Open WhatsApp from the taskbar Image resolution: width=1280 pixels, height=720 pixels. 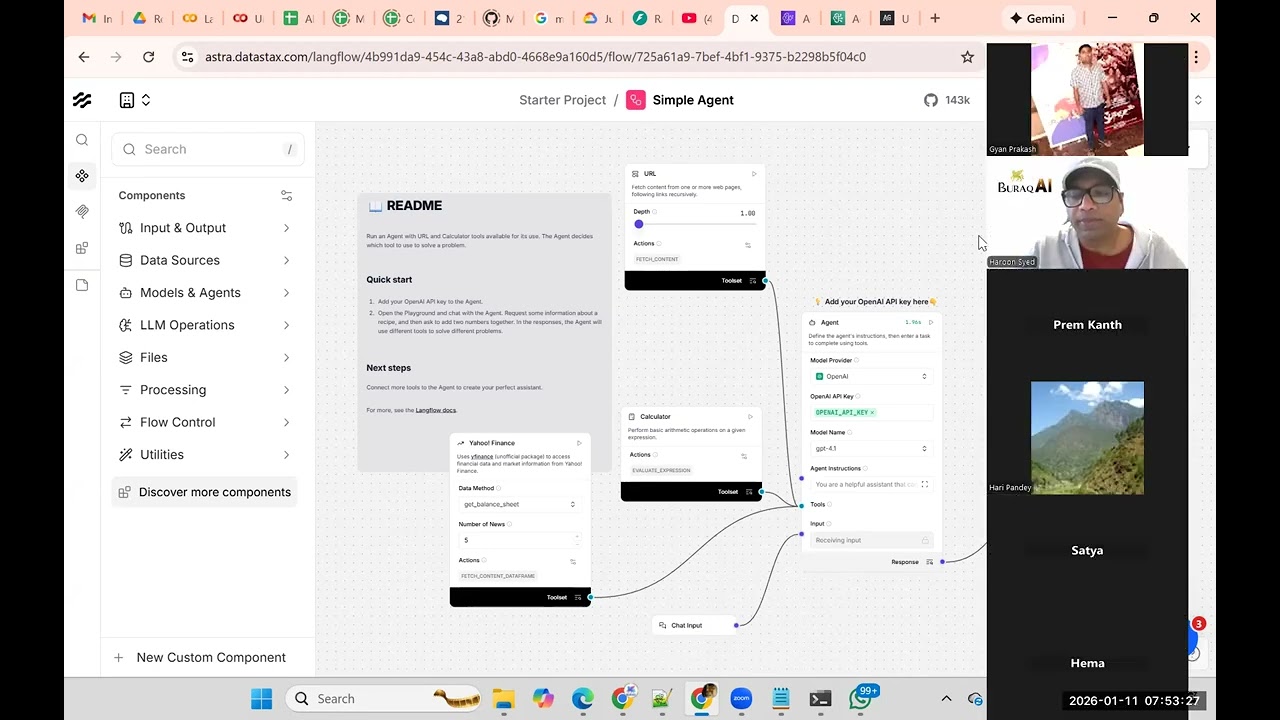[861, 697]
